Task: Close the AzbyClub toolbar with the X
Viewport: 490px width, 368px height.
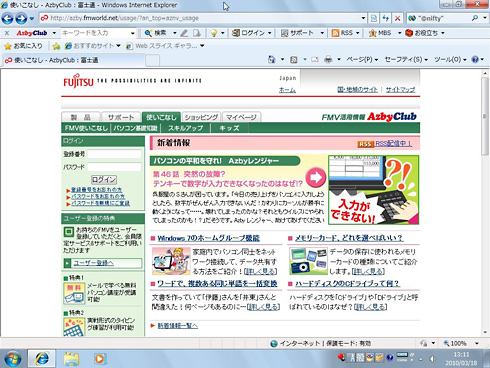Action: pyautogui.click(x=7, y=33)
